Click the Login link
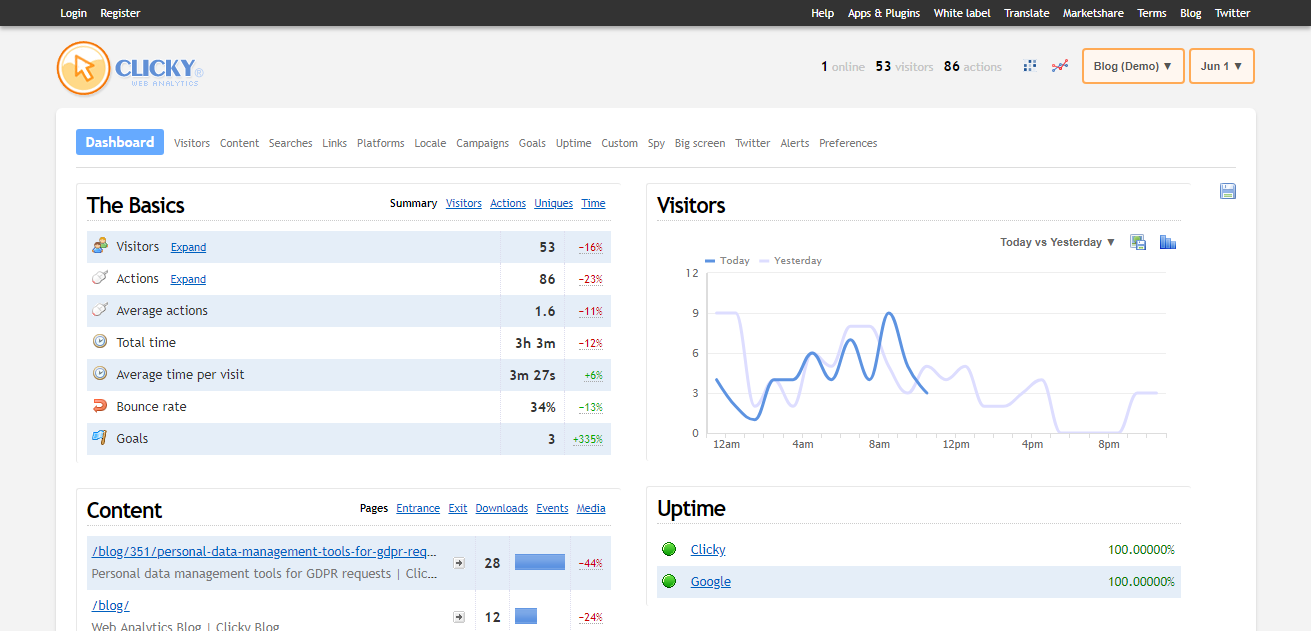 74,13
